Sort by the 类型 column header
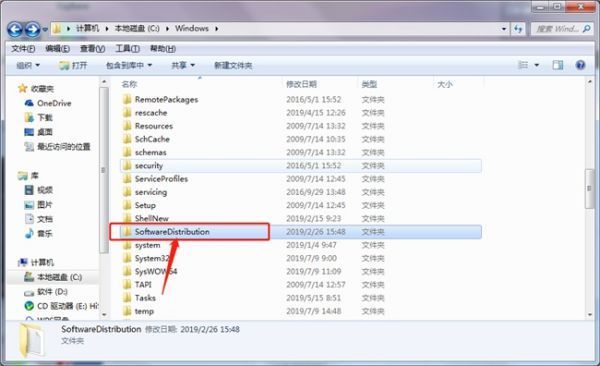600x366 pixels. tap(369, 84)
